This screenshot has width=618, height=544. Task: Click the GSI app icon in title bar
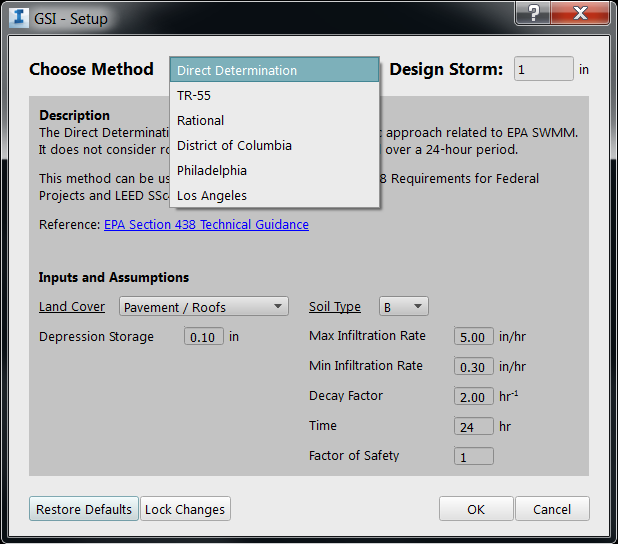pyautogui.click(x=19, y=18)
